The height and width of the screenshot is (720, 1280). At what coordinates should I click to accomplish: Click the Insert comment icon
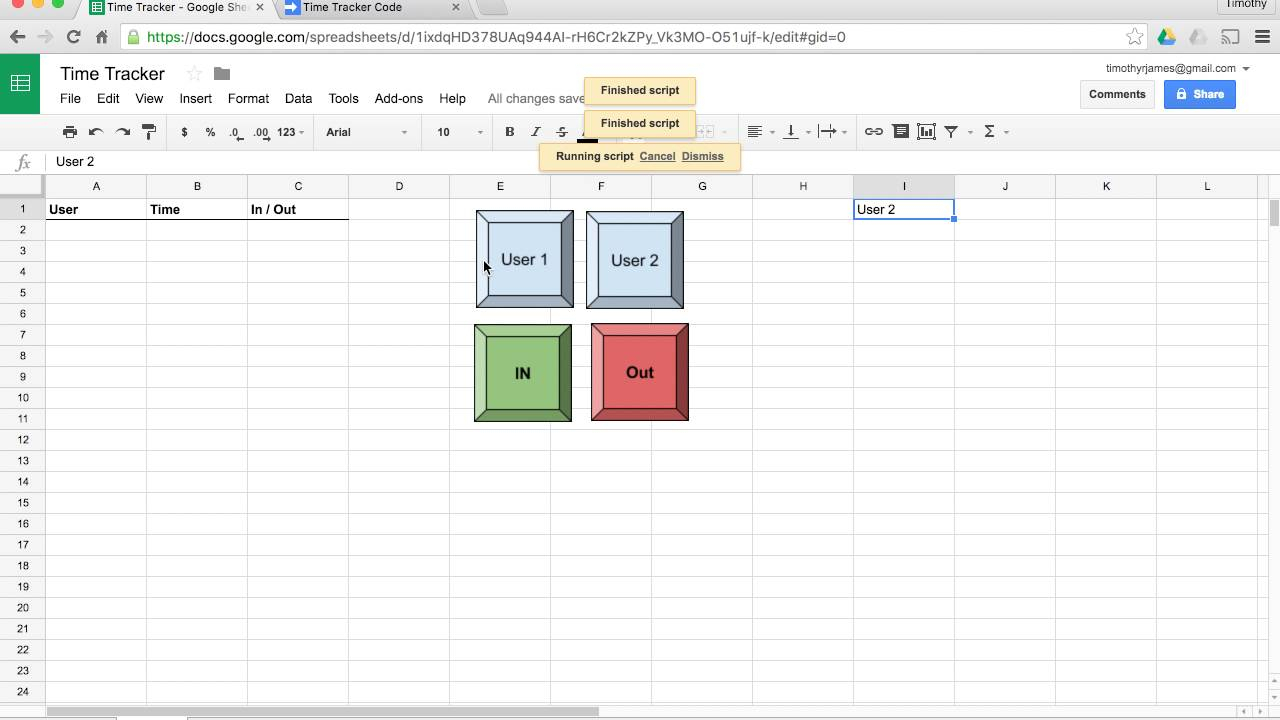pyautogui.click(x=900, y=131)
